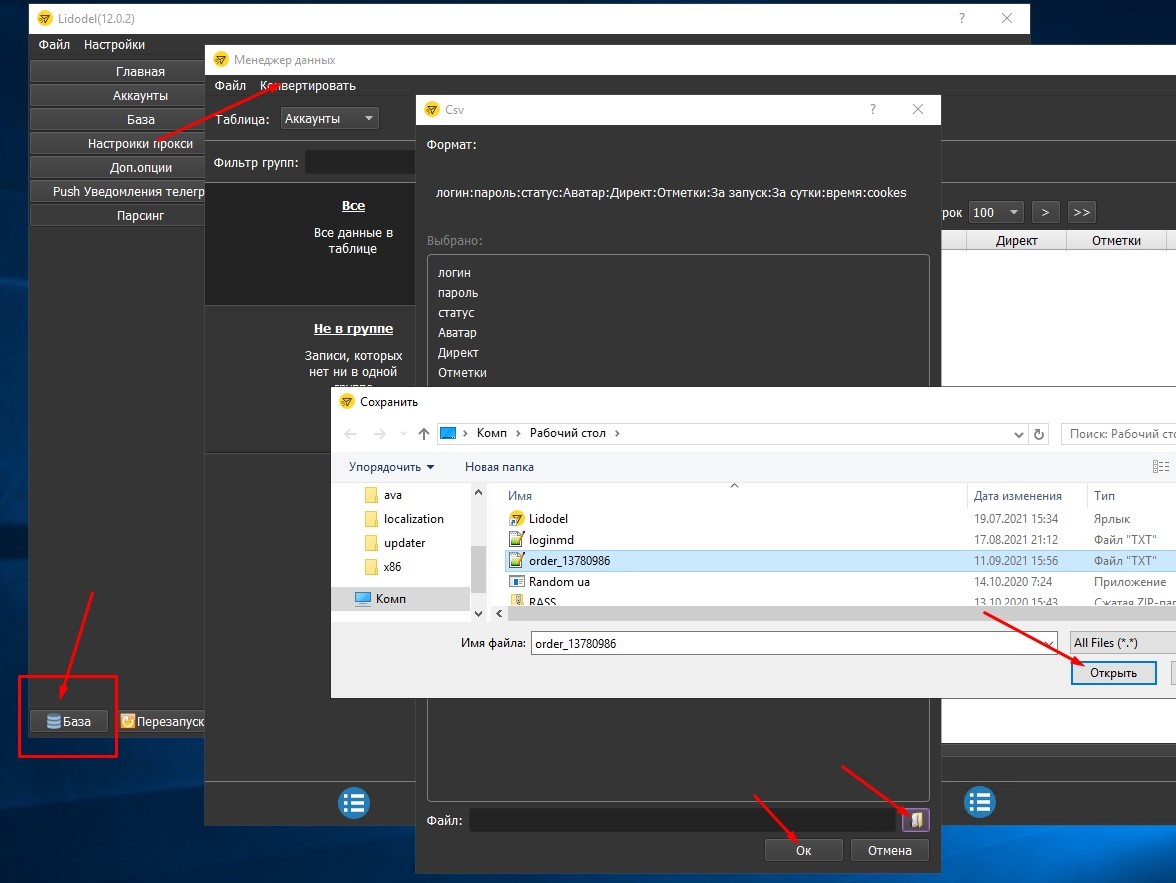The width and height of the screenshot is (1176, 883).
Task: Open recent locations dropdown arrow in Save dialog
Action: pos(404,434)
